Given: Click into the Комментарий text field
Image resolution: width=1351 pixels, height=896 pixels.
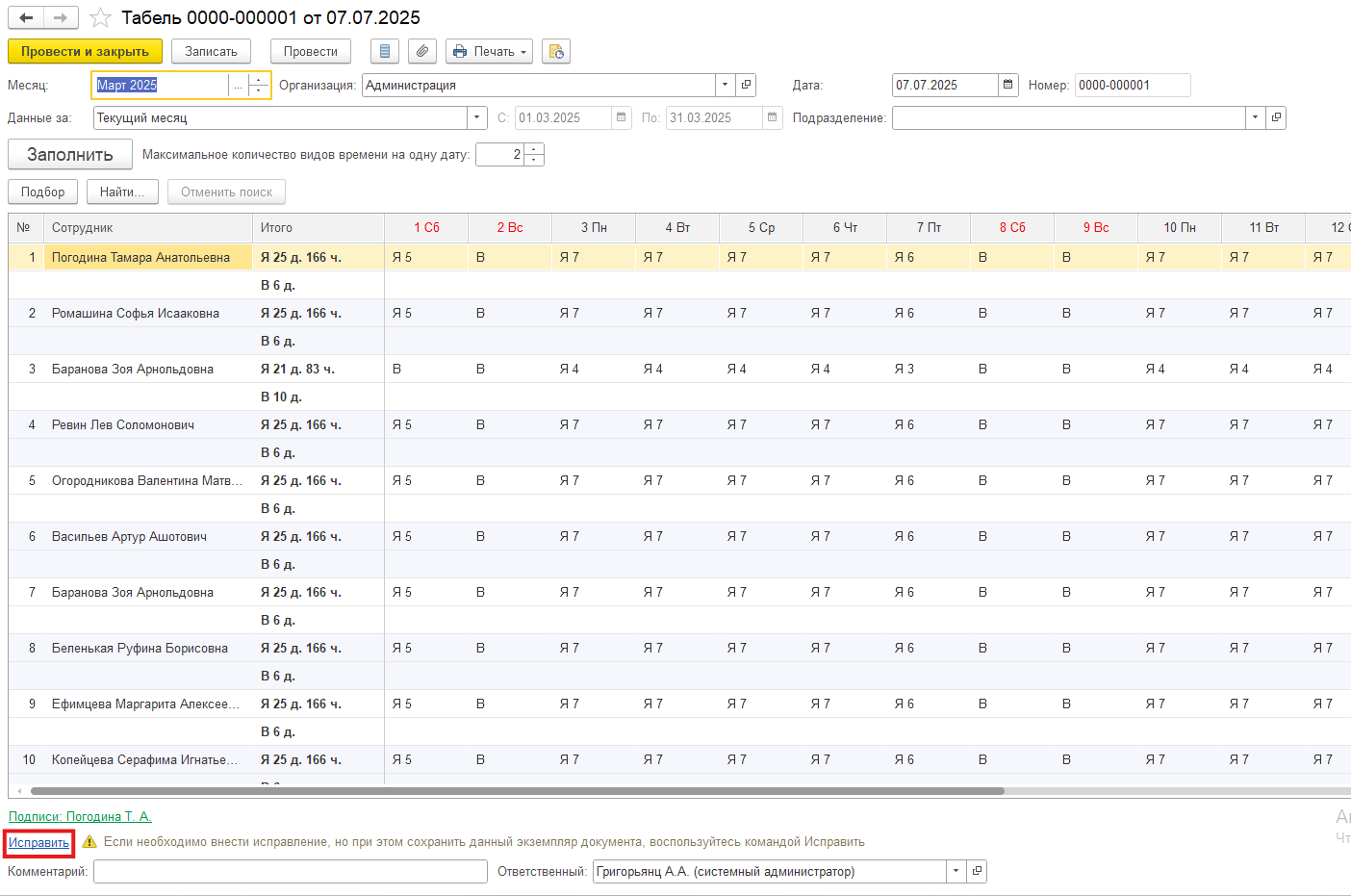Looking at the screenshot, I should point(291,871).
